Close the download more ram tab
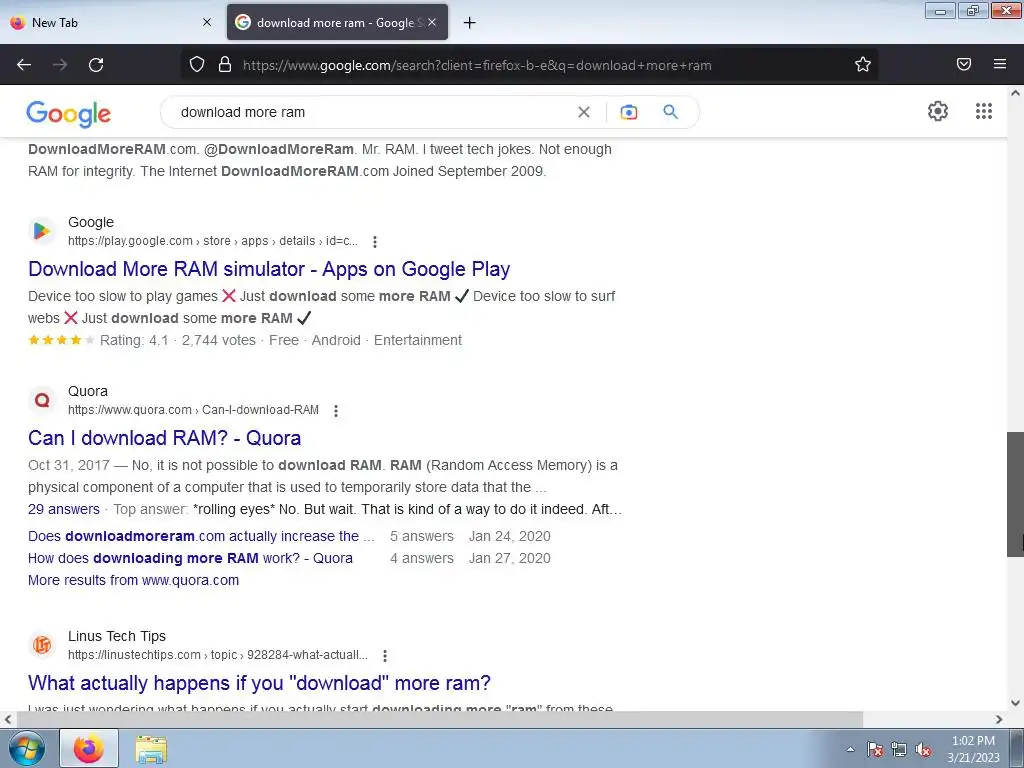 (432, 22)
